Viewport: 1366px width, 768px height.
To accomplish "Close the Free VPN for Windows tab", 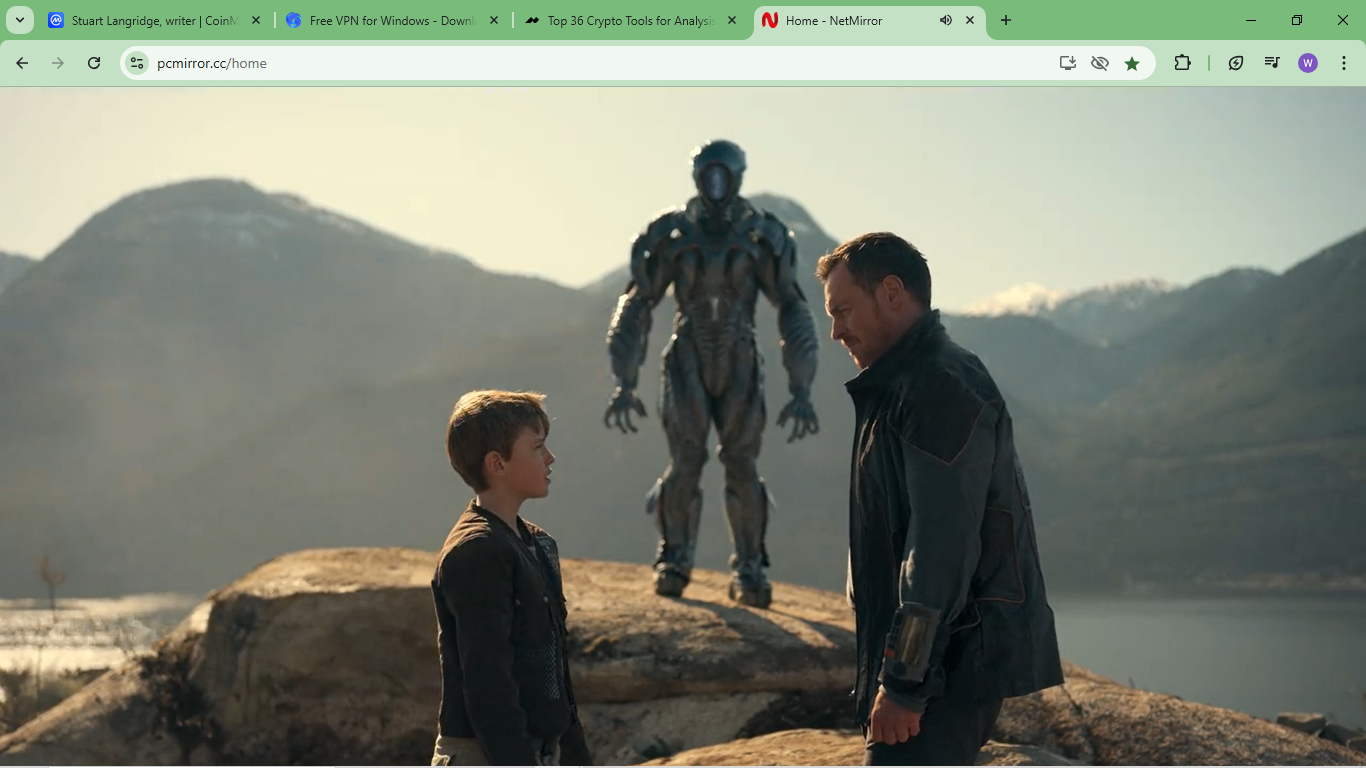I will (494, 20).
